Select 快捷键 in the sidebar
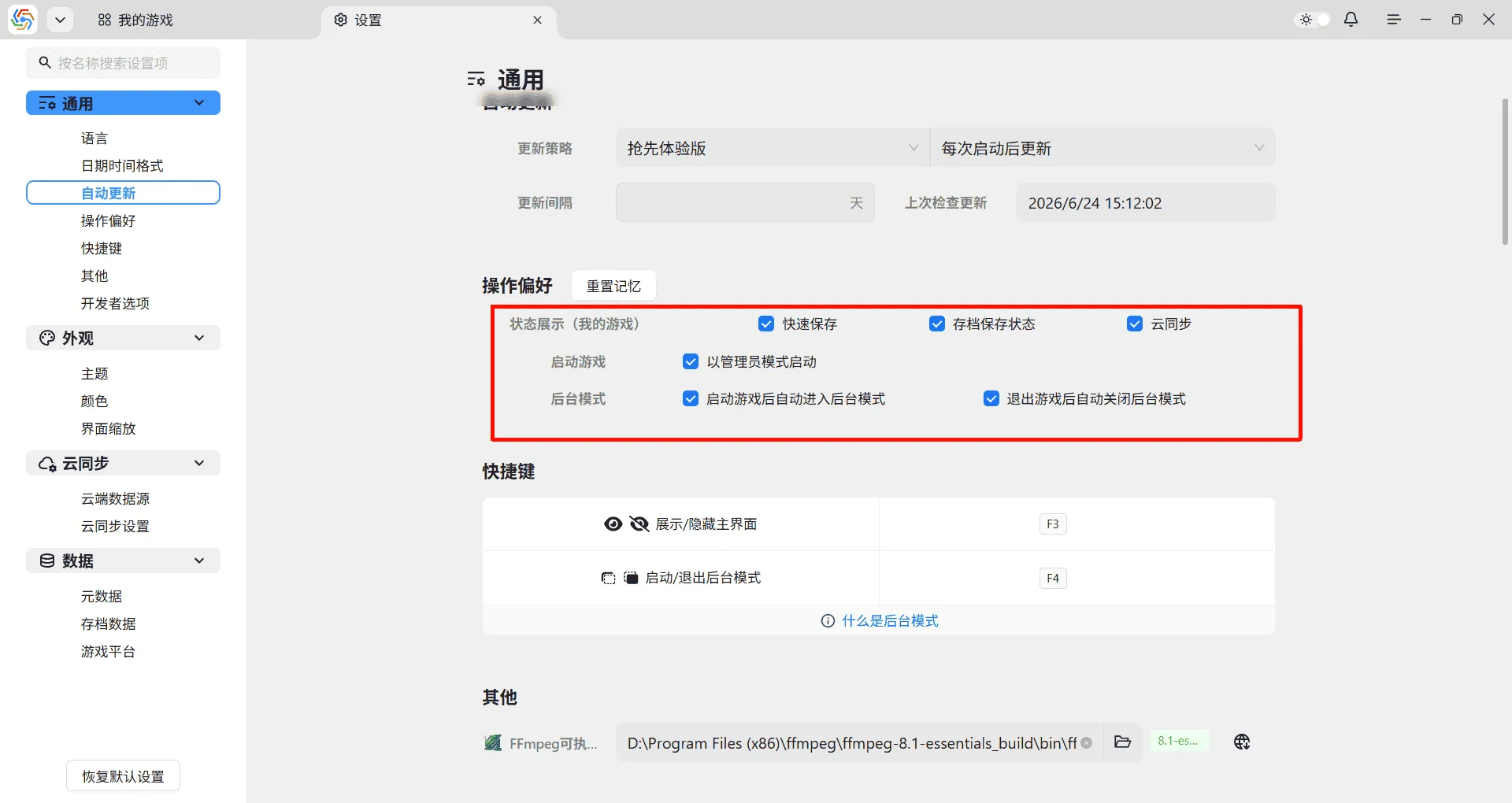Screen dimensions: 1512x803 (x=102, y=249)
